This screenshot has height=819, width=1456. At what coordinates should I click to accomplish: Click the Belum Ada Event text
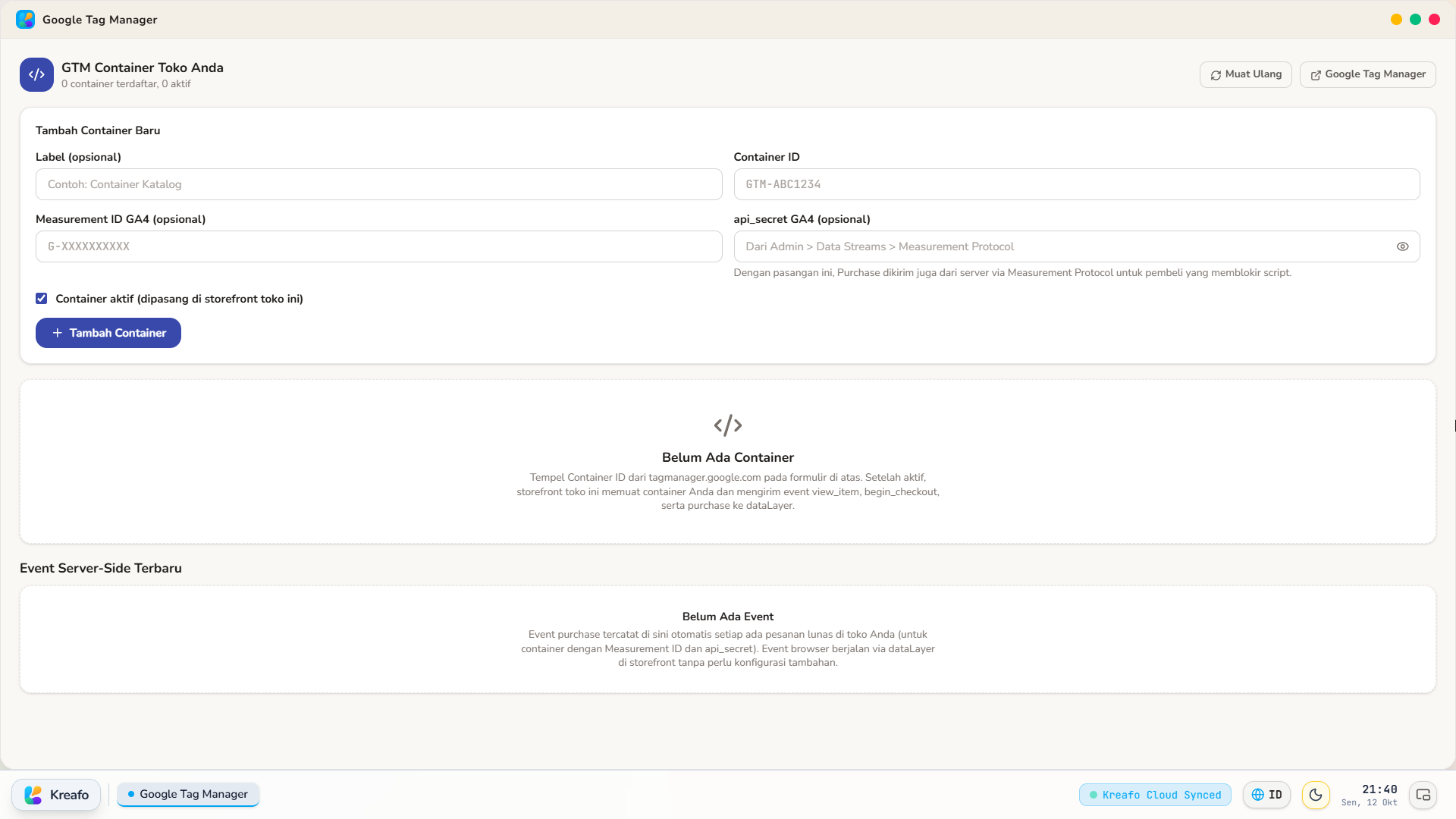tap(728, 617)
